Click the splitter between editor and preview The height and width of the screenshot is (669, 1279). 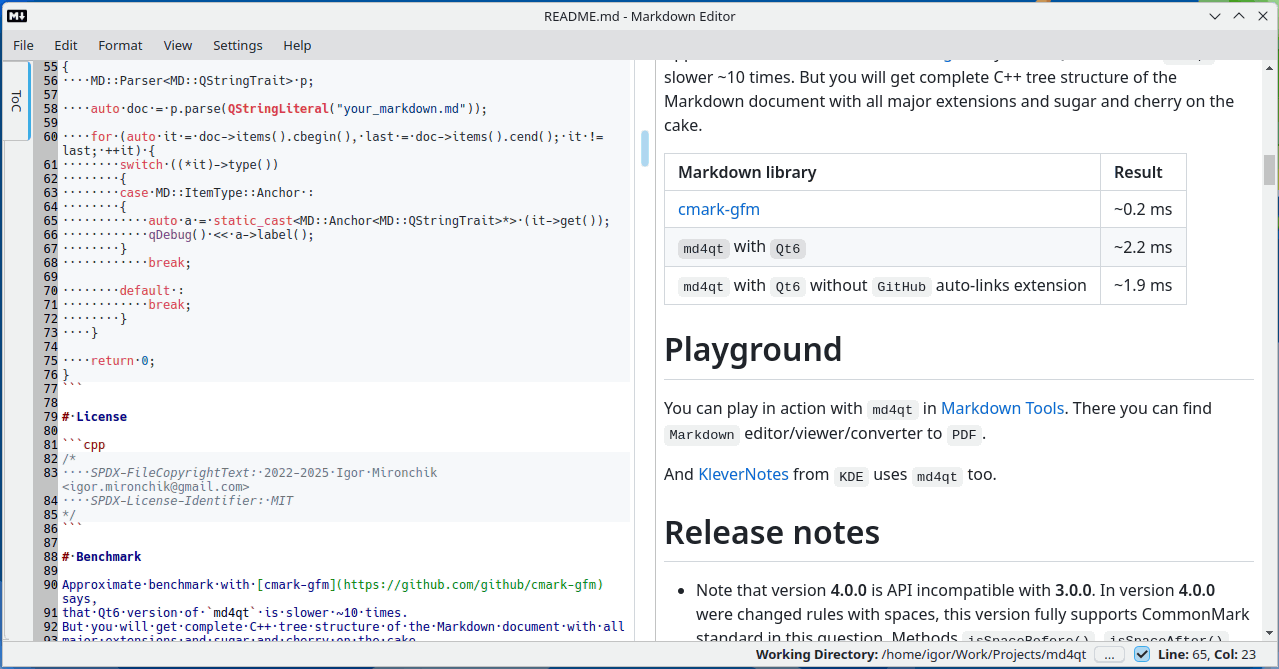655,350
